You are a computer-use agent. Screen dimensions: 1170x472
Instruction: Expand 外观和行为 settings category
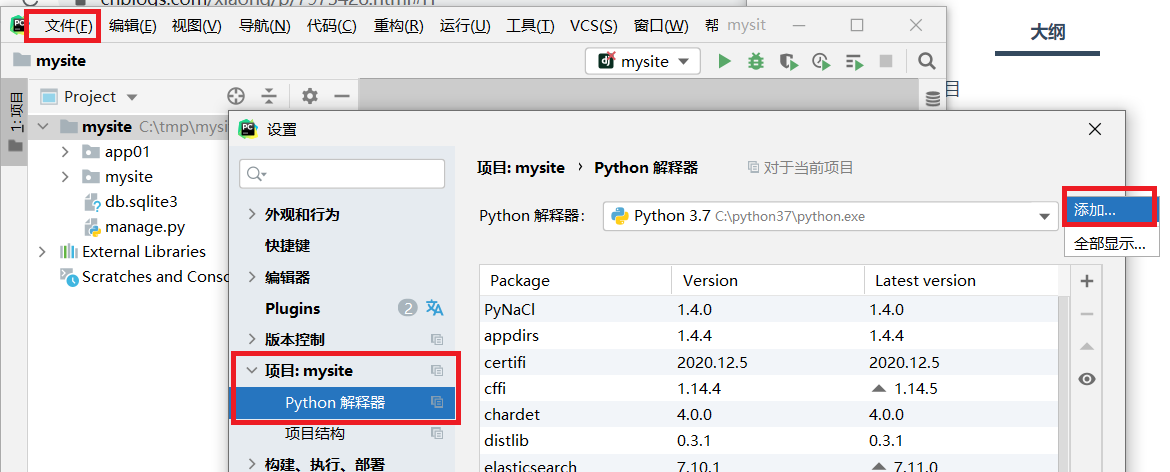point(252,215)
